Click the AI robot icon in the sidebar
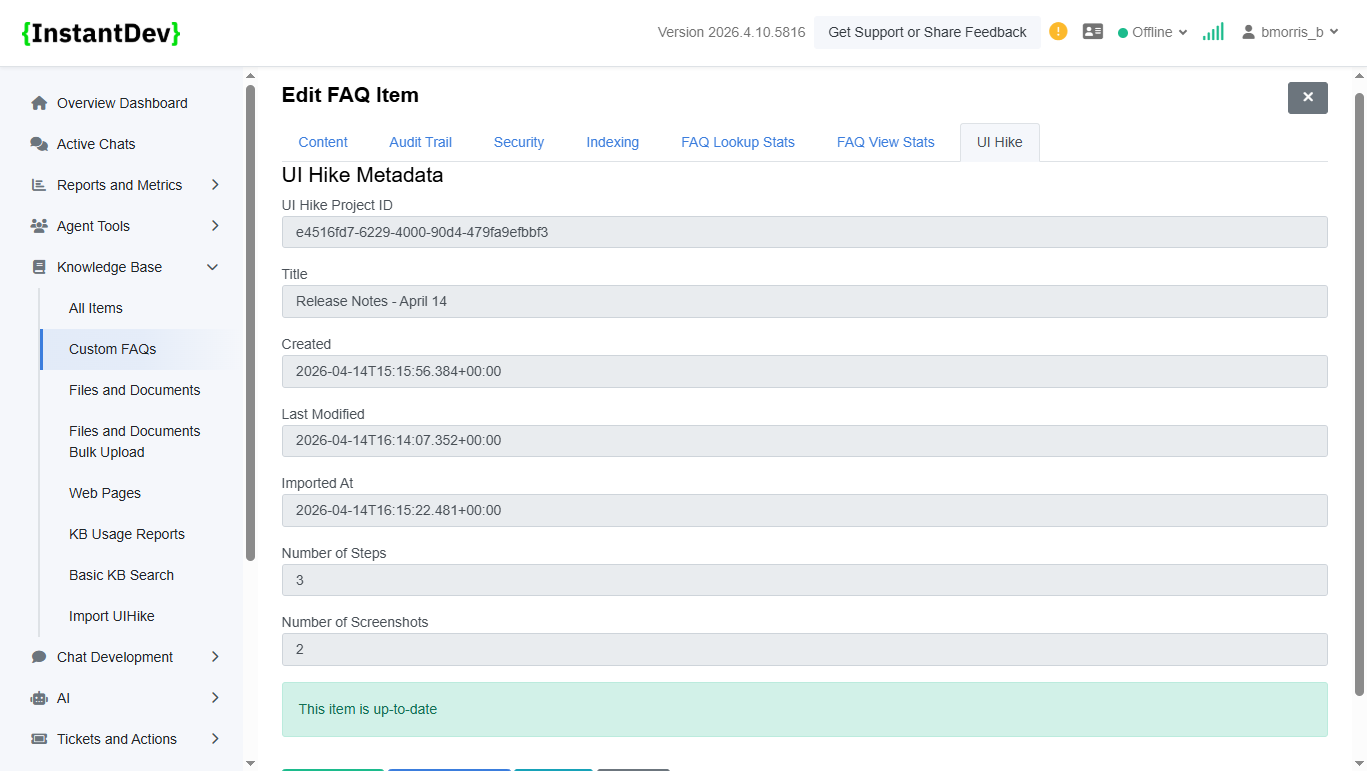This screenshot has width=1367, height=771. tap(38, 697)
